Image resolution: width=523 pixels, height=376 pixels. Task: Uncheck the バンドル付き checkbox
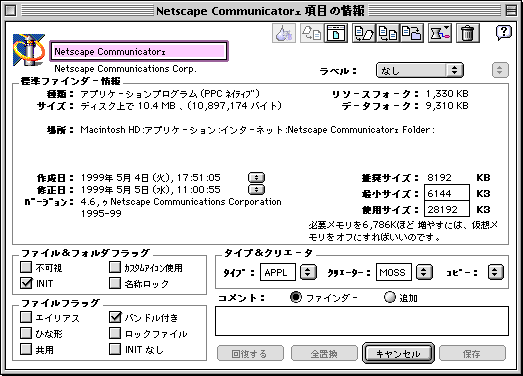[x=115, y=317]
